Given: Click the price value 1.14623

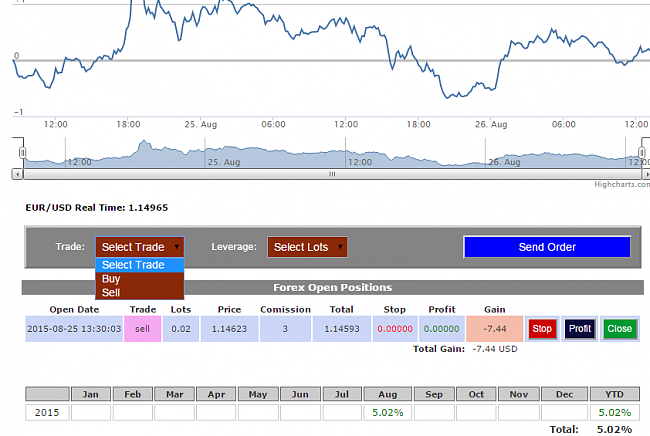Looking at the screenshot, I should pos(229,329).
